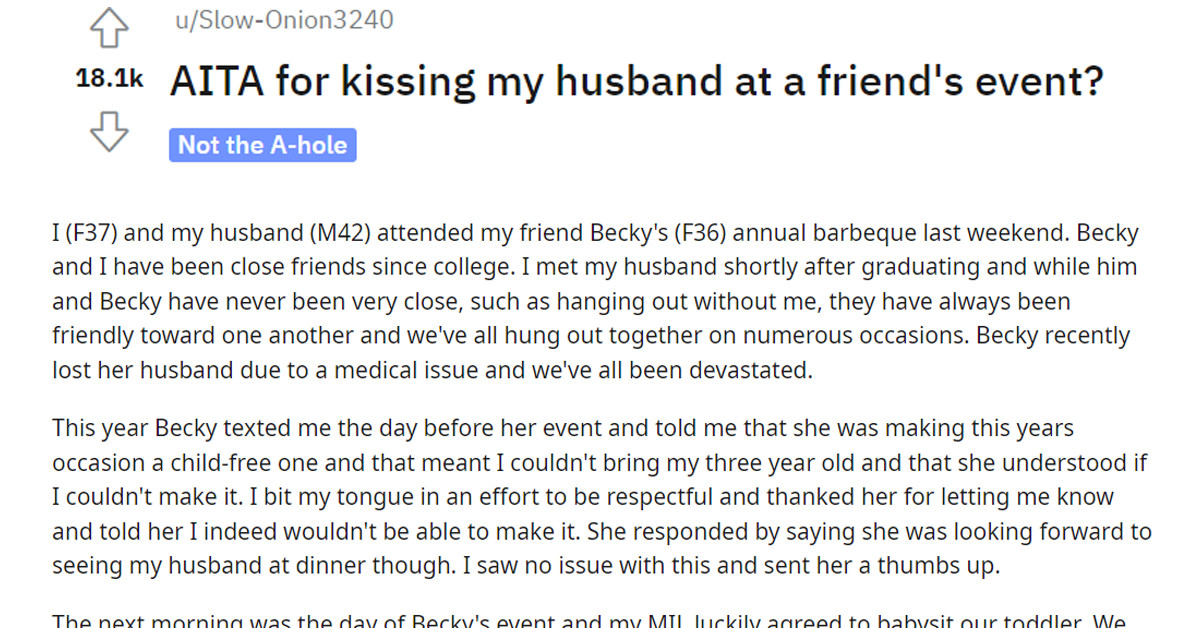Click the Slow-Onion3240 author name
Image resolution: width=1200 pixels, height=628 pixels.
[x=280, y=18]
